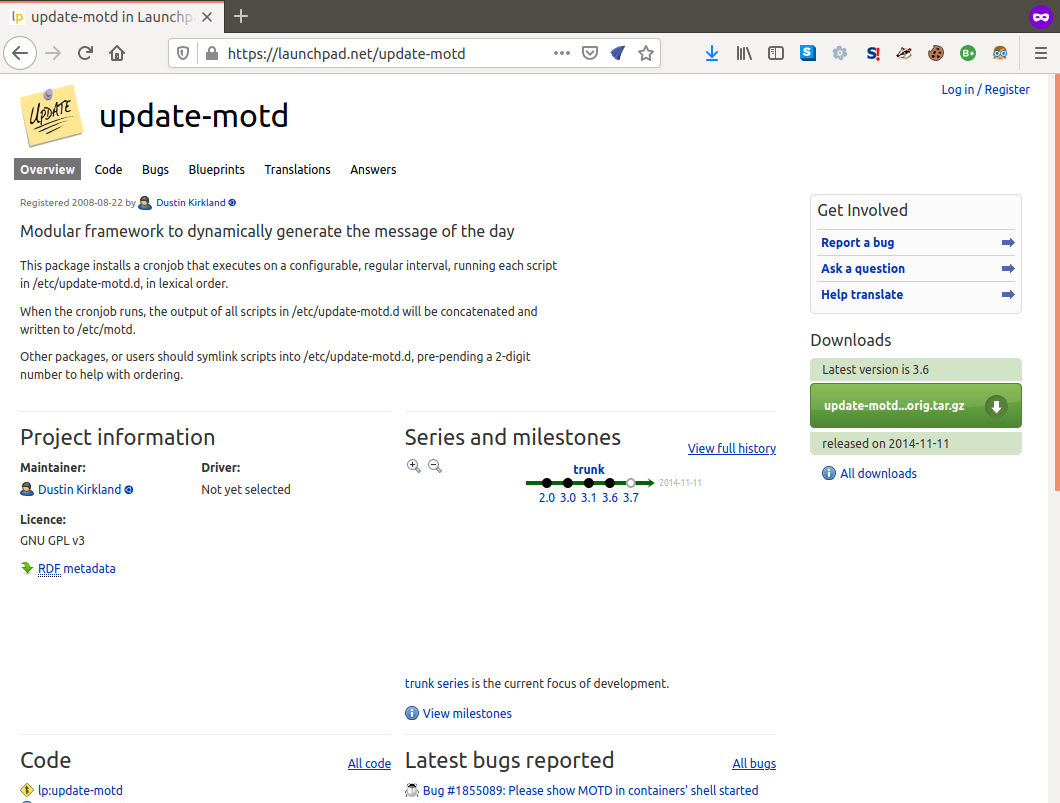Screen dimensions: 1060x803
Task: Open the page actions three-dot menu
Action: coord(562,53)
